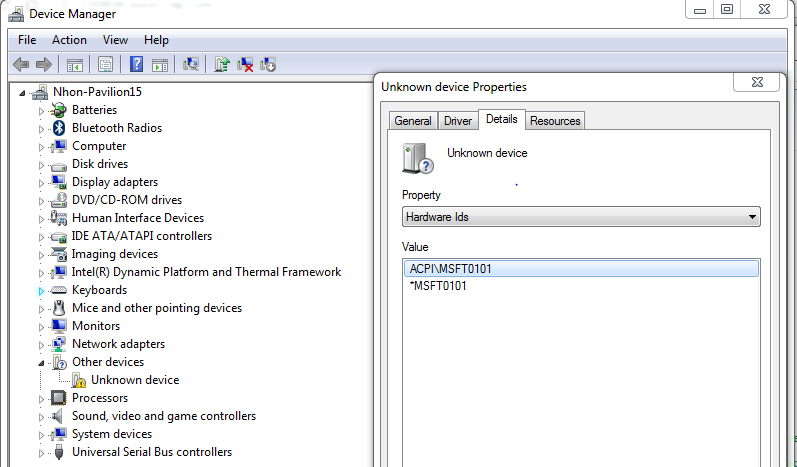Select the Unknown device warning icon
797x467 pixels.
pyautogui.click(x=79, y=380)
